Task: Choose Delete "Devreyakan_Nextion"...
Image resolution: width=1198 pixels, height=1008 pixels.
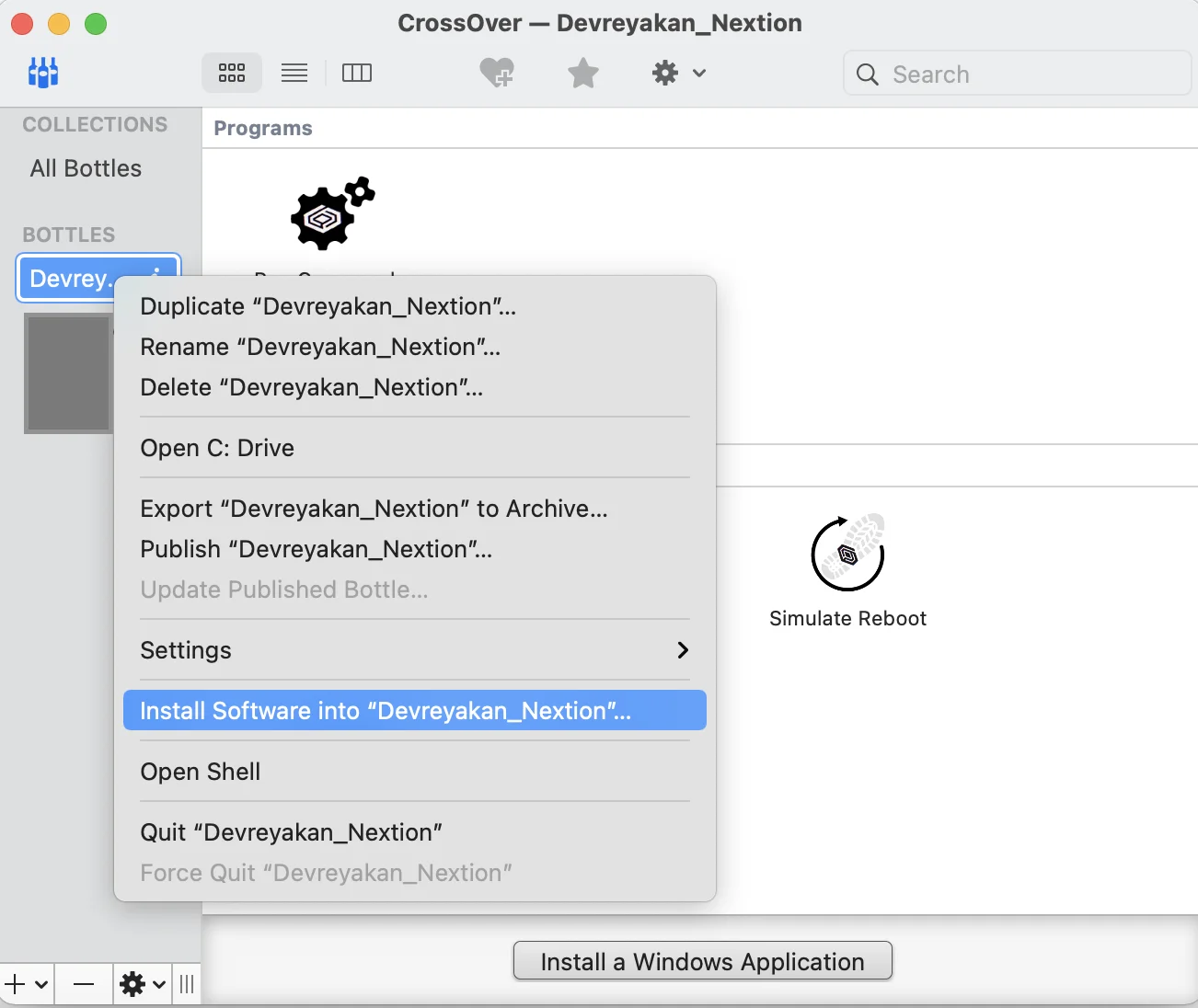Action: click(x=415, y=387)
